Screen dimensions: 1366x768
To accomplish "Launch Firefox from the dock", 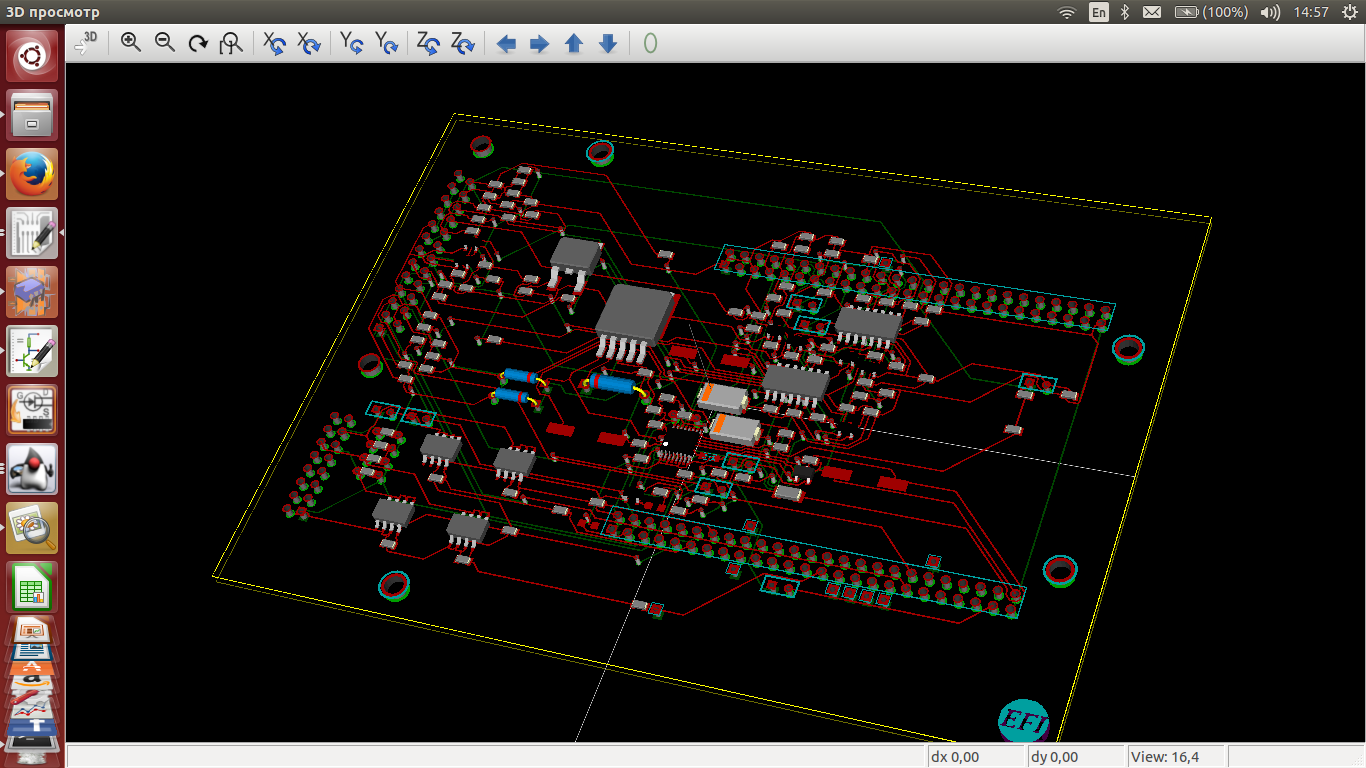I will click(x=33, y=174).
